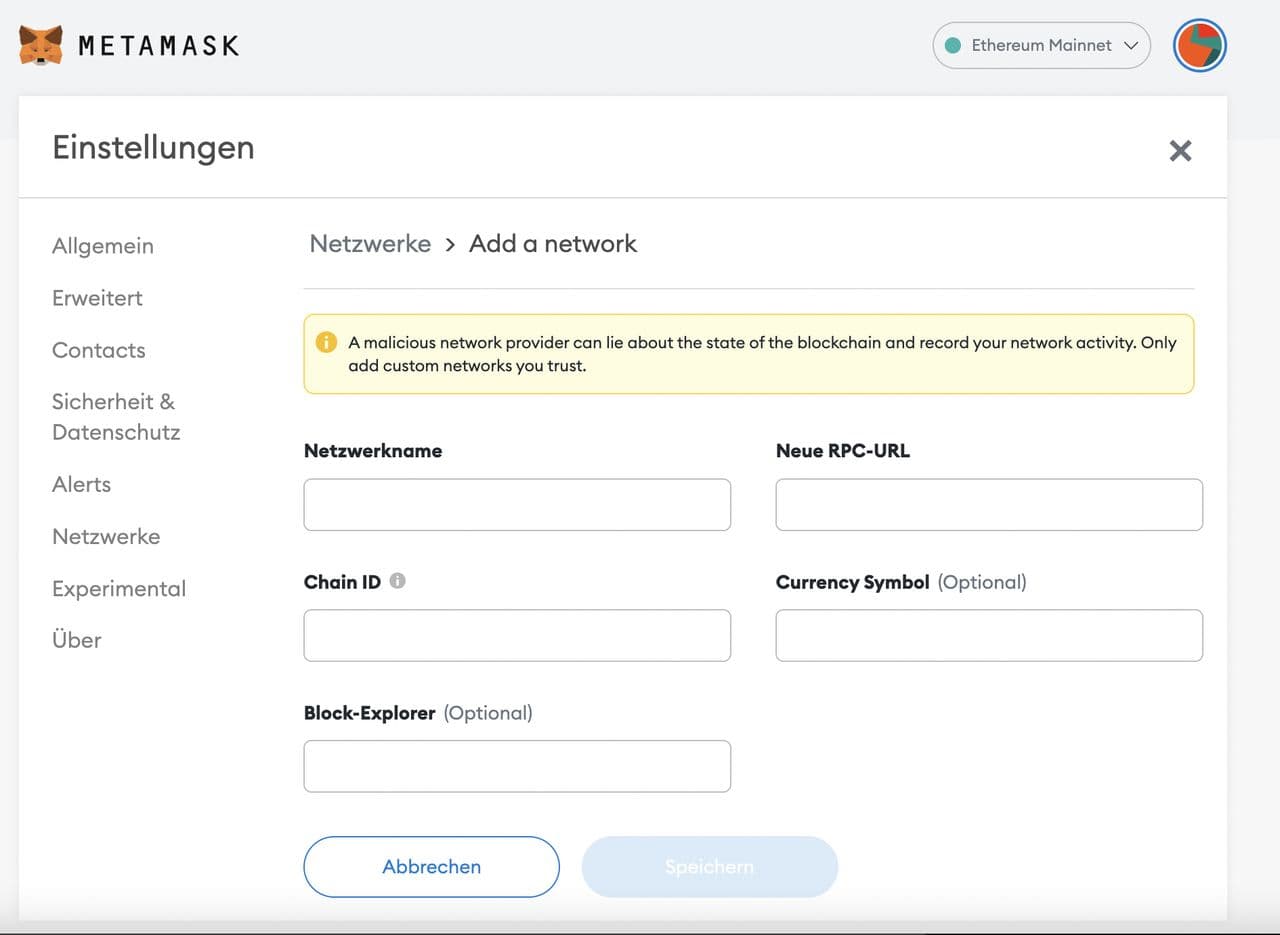
Task: Open the Allgemein settings section
Action: click(103, 246)
